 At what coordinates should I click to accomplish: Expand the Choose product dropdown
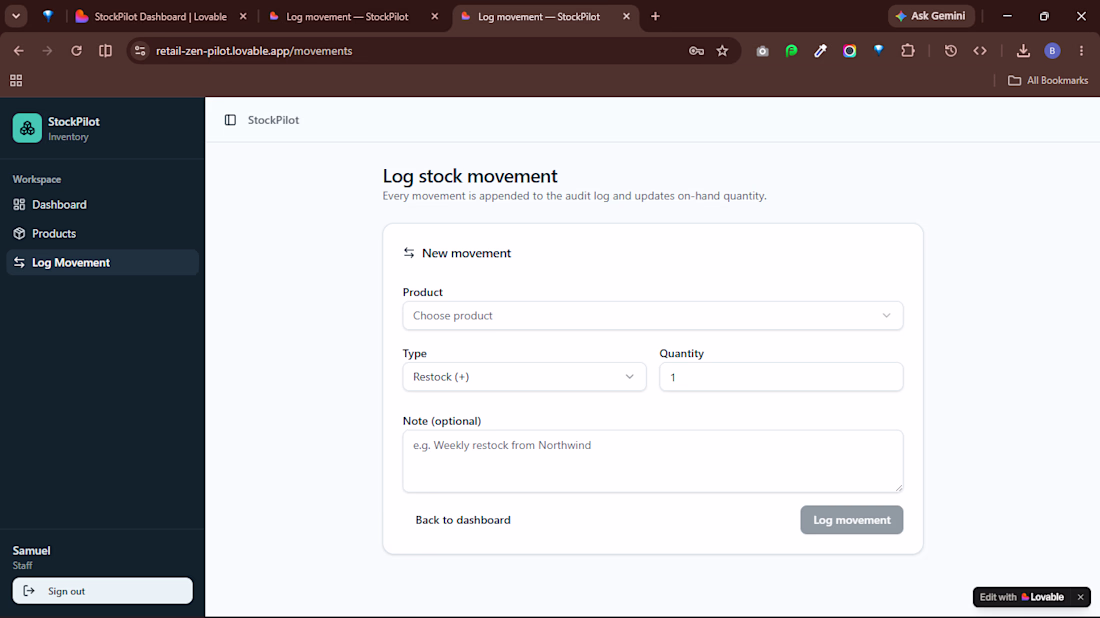(652, 316)
